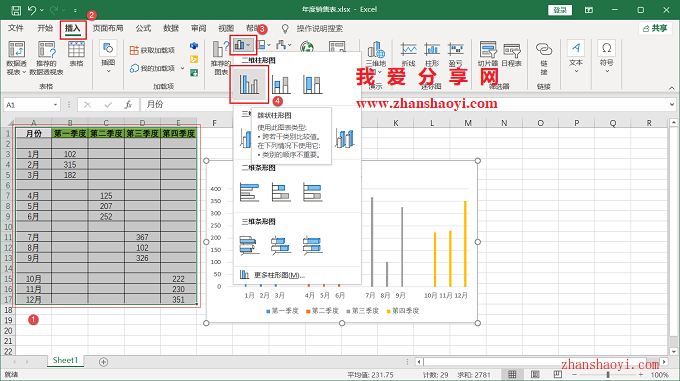Click the People Graph add-in icon
Image resolution: width=680 pixels, height=381 pixels.
tap(194, 73)
